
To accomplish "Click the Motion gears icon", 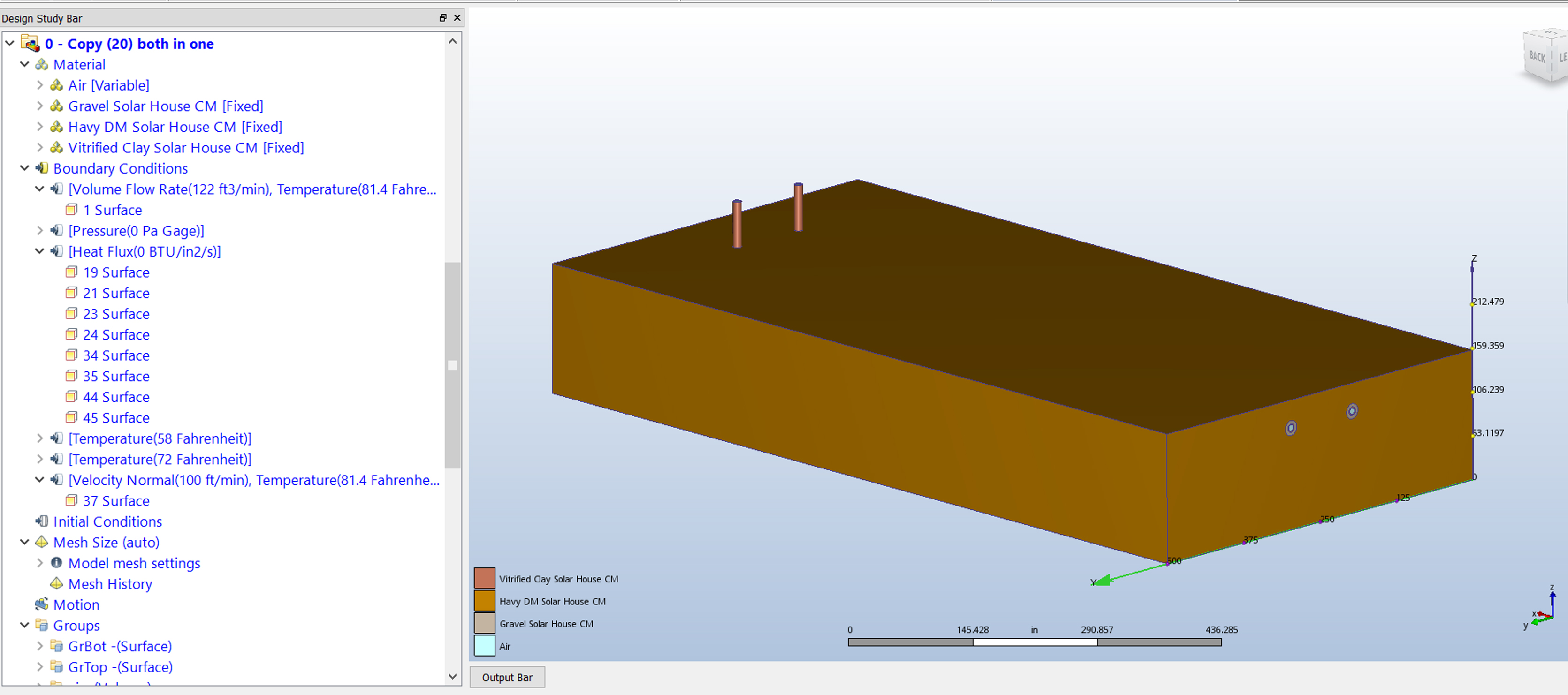I will [x=41, y=604].
